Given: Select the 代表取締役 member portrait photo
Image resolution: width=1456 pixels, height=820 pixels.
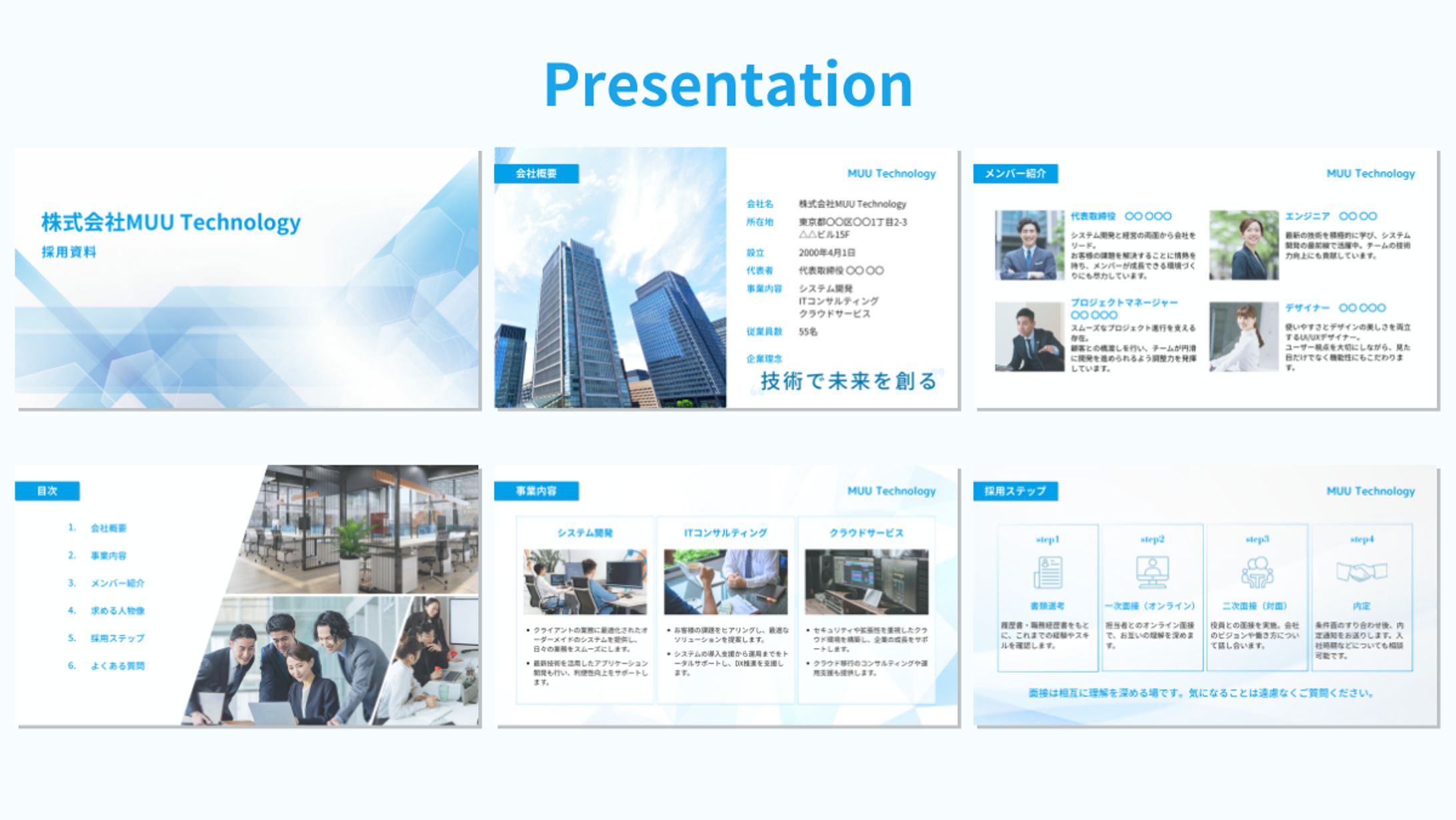Looking at the screenshot, I should tap(1029, 245).
